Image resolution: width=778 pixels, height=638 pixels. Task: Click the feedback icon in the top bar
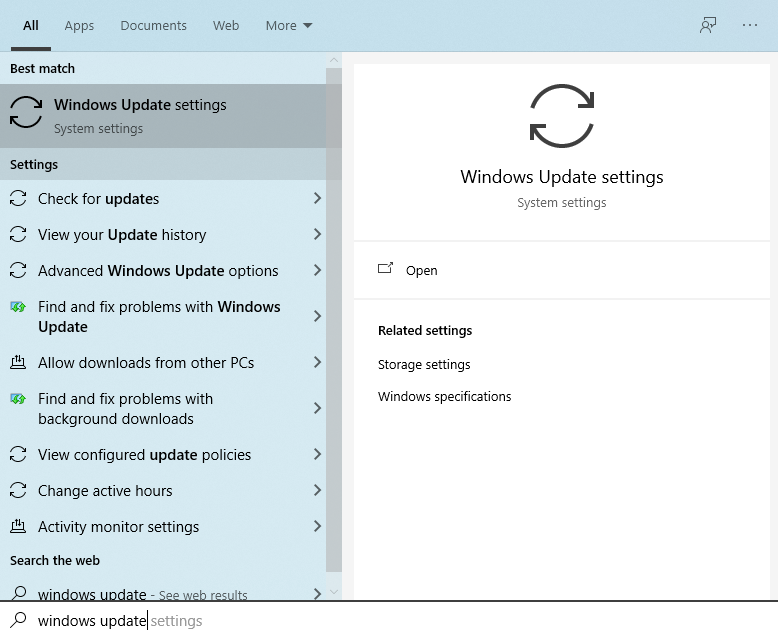708,25
